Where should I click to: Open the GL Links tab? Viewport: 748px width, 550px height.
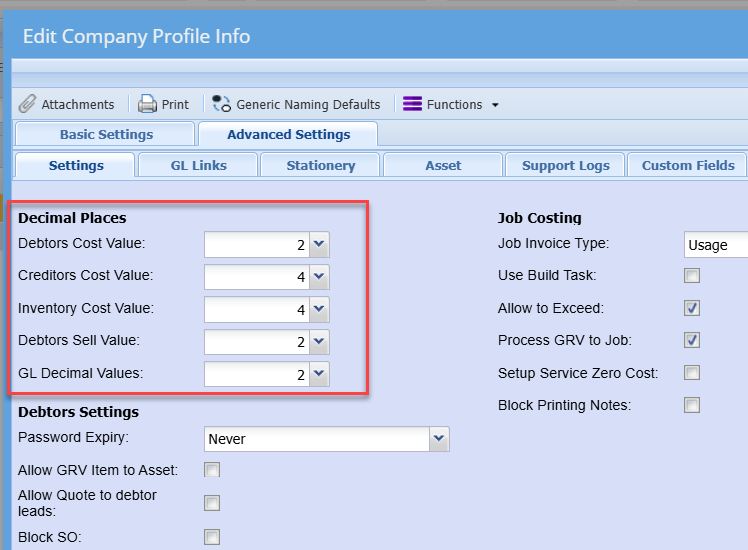pos(198,165)
